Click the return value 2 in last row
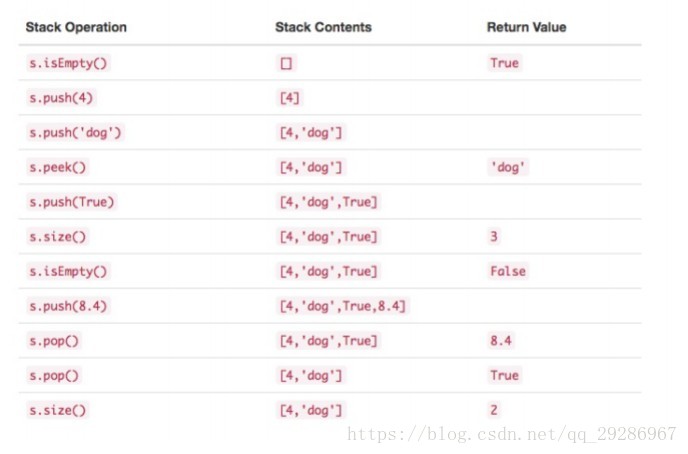 (x=495, y=410)
